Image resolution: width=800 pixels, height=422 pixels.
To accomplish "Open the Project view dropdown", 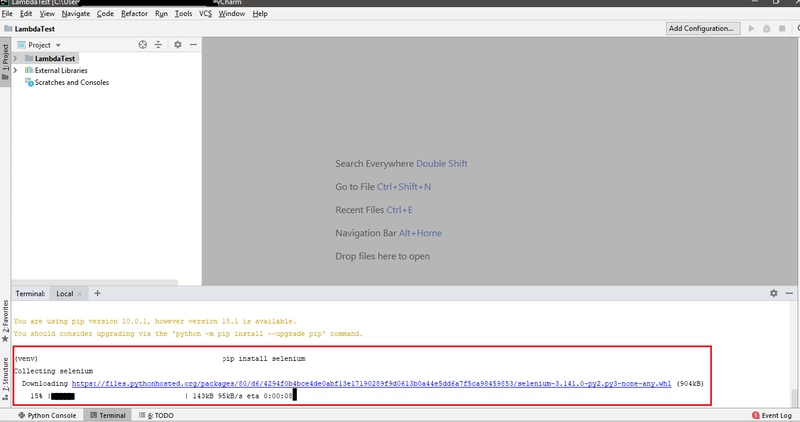I will coord(44,45).
